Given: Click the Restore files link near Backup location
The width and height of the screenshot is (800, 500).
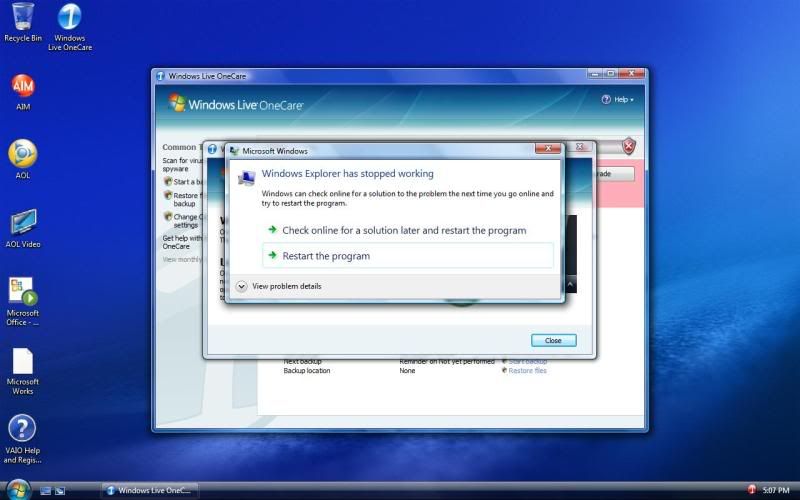Looking at the screenshot, I should pyautogui.click(x=527, y=370).
